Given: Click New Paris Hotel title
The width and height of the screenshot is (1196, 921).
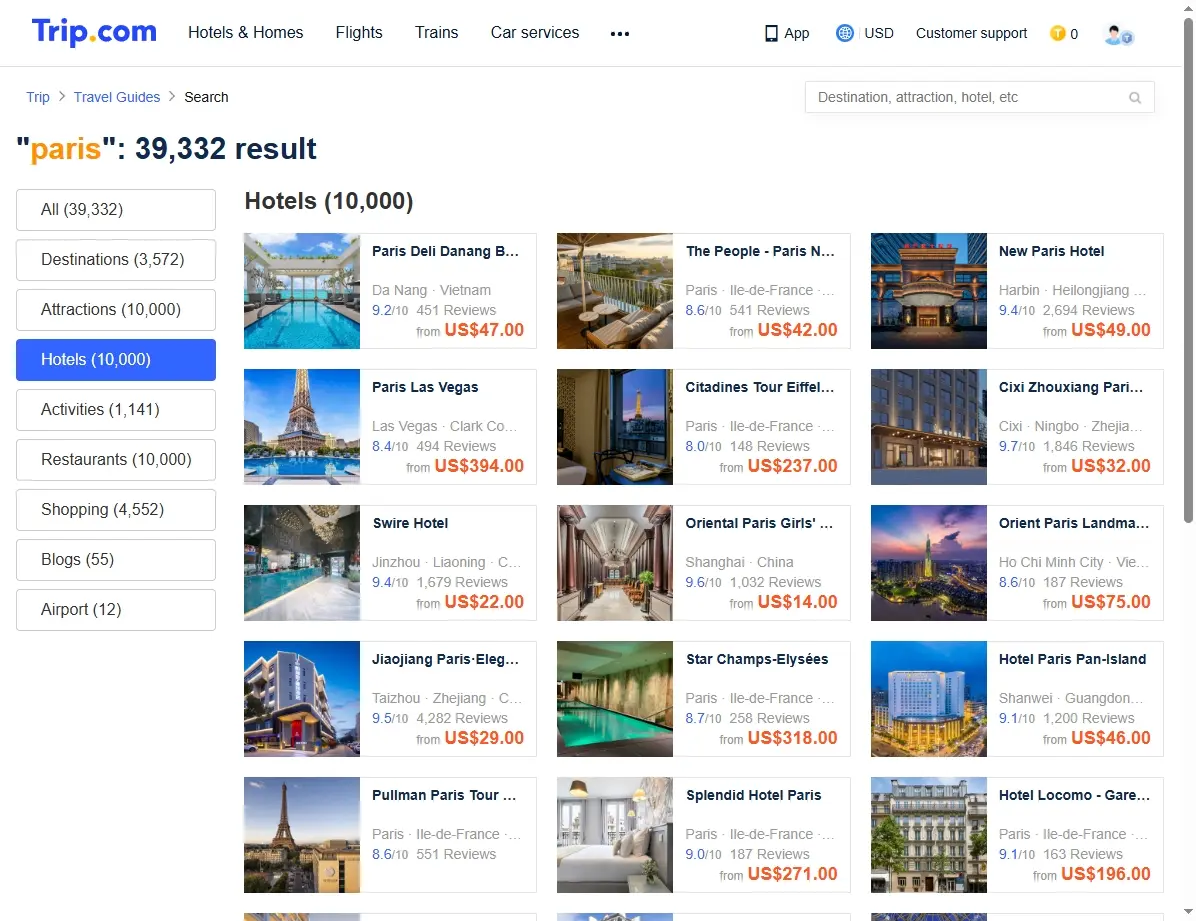Looking at the screenshot, I should (1051, 251).
